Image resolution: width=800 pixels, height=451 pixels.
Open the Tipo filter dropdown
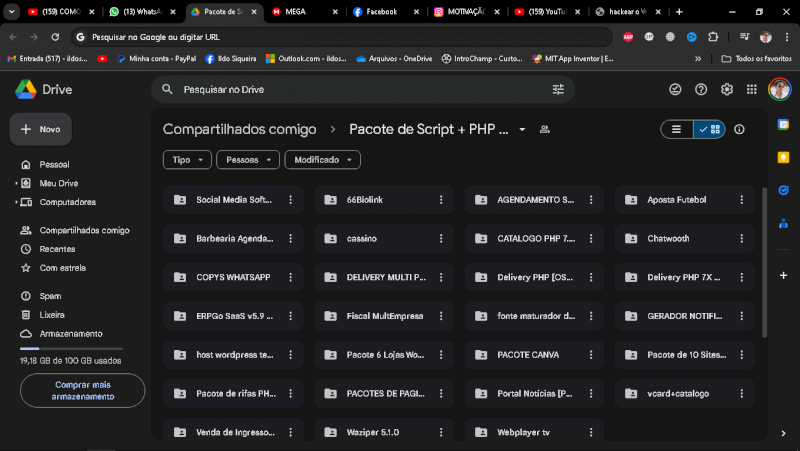pos(187,160)
